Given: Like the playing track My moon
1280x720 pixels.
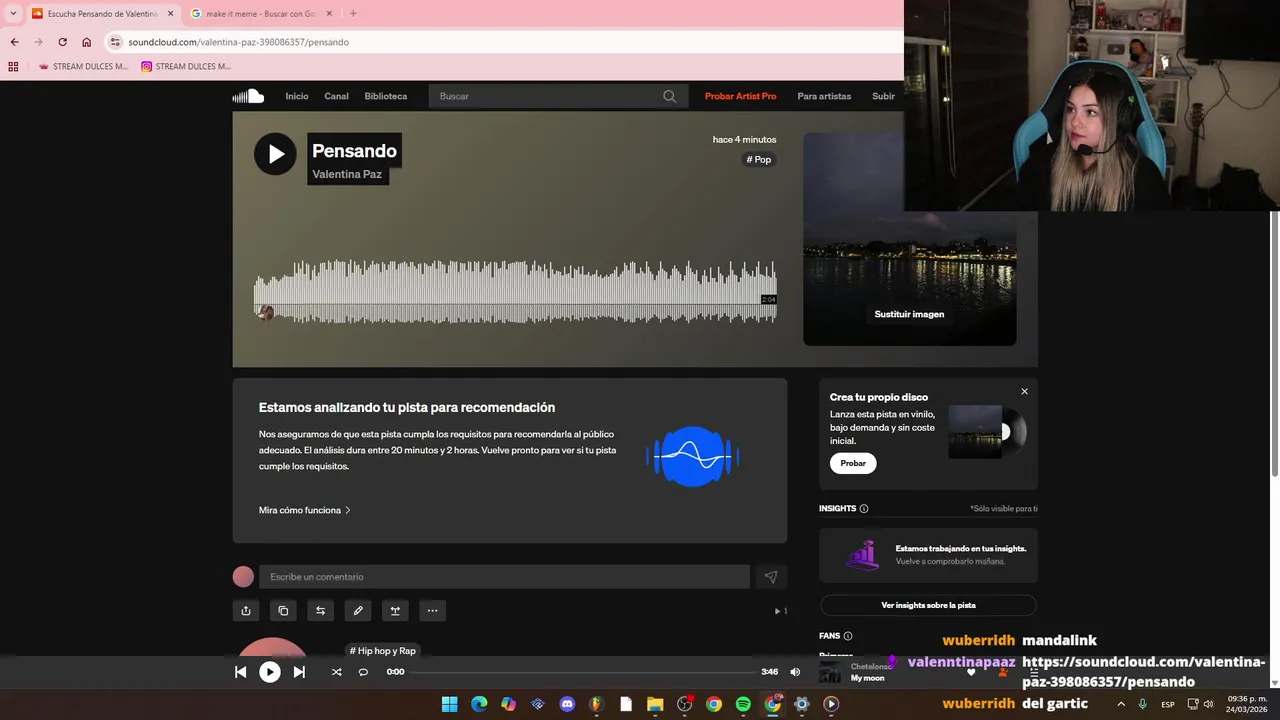Looking at the screenshot, I should (x=970, y=672).
